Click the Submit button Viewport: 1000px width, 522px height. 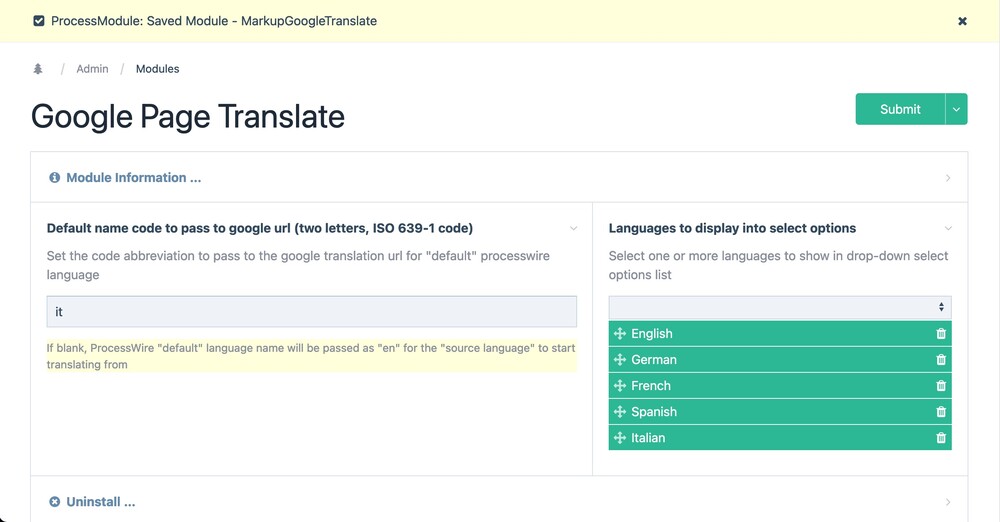pos(900,109)
